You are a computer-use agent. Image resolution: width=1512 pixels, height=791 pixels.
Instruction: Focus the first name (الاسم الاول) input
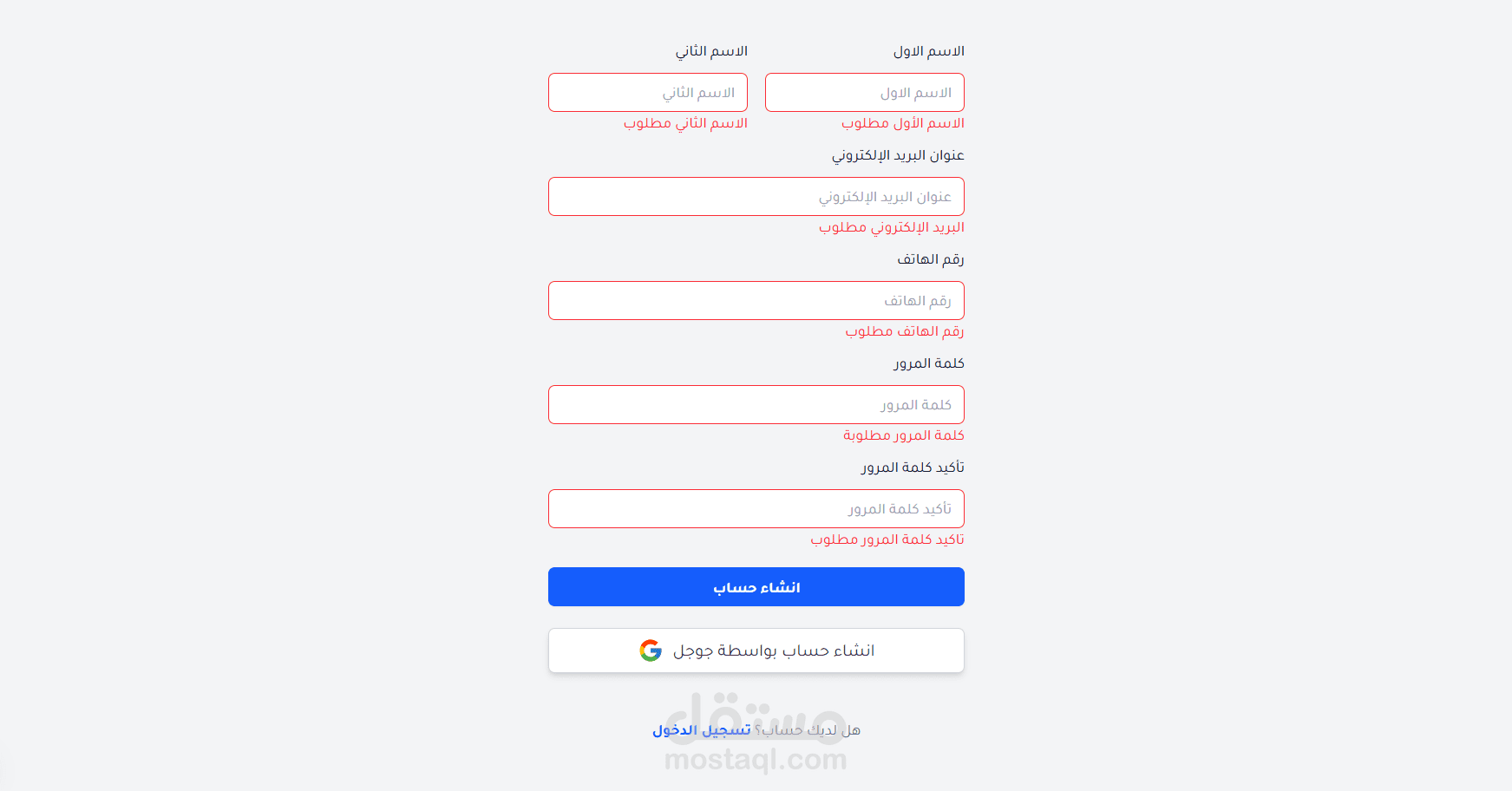point(864,93)
